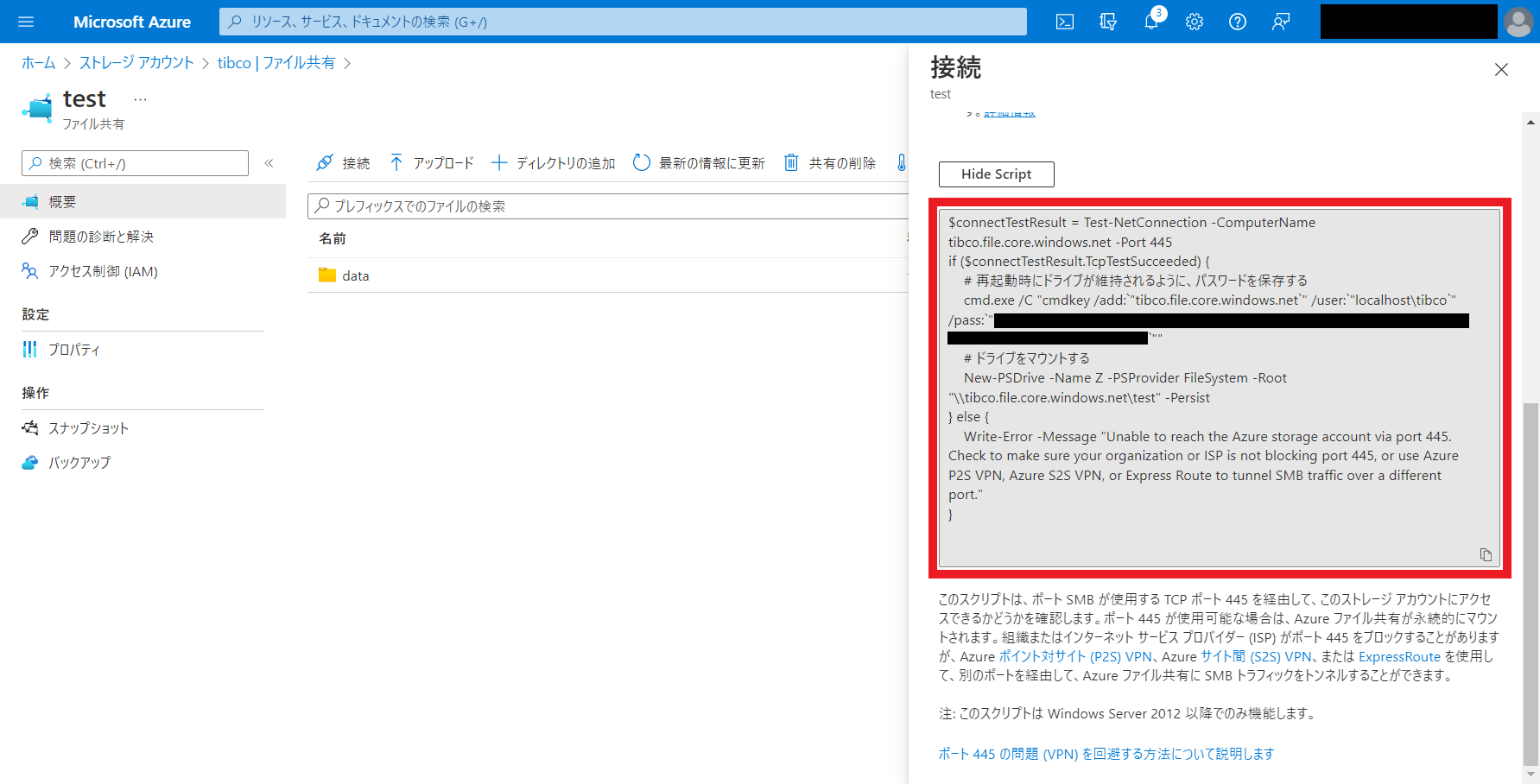This screenshot has height=784, width=1540.
Task: Open the user account avatar
Action: coord(1518,22)
